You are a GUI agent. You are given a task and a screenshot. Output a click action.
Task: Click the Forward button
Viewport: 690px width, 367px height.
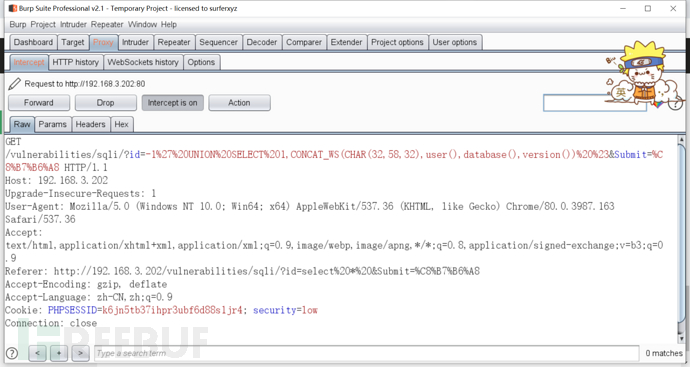coord(39,103)
